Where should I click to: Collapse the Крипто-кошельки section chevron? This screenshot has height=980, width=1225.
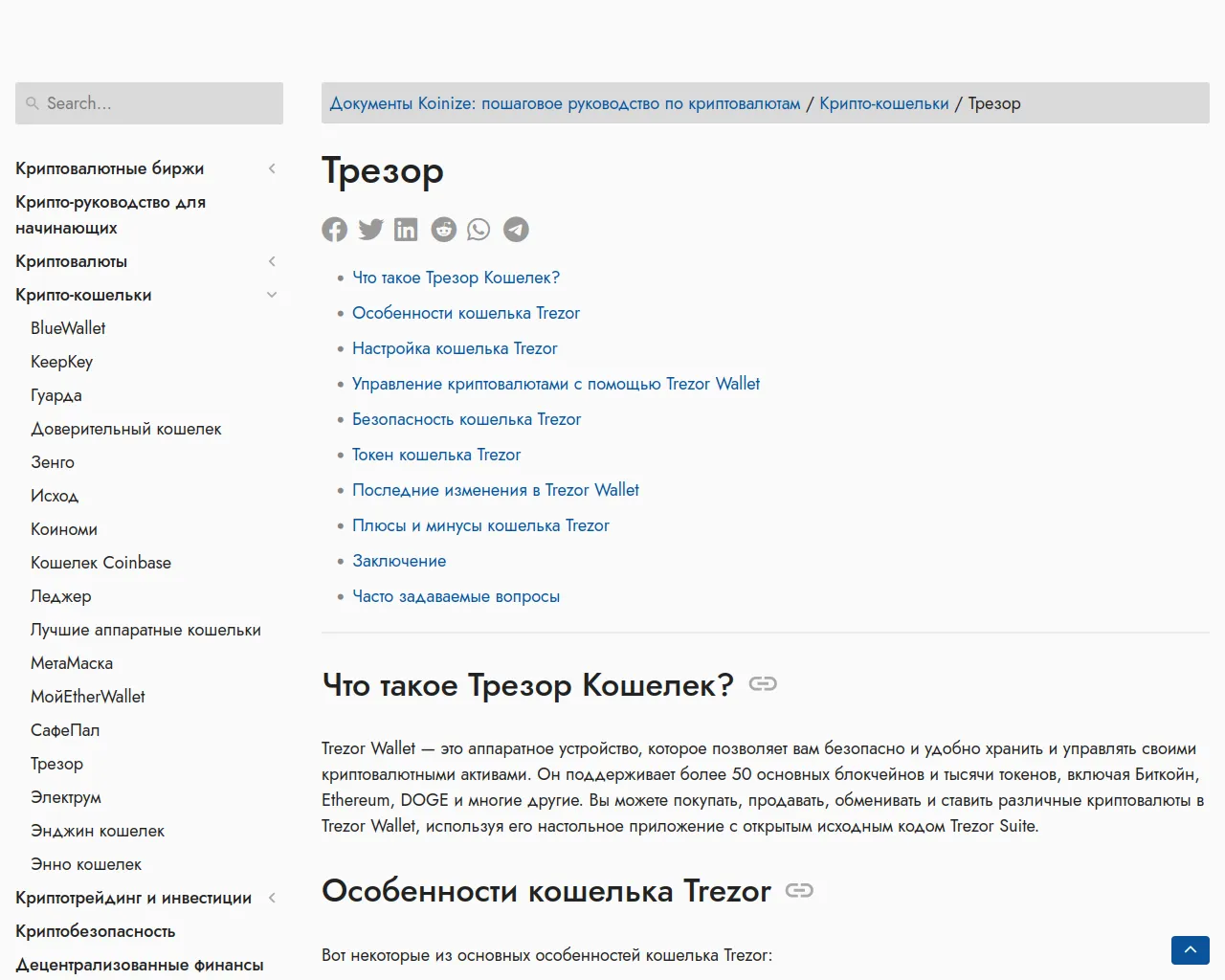272,295
